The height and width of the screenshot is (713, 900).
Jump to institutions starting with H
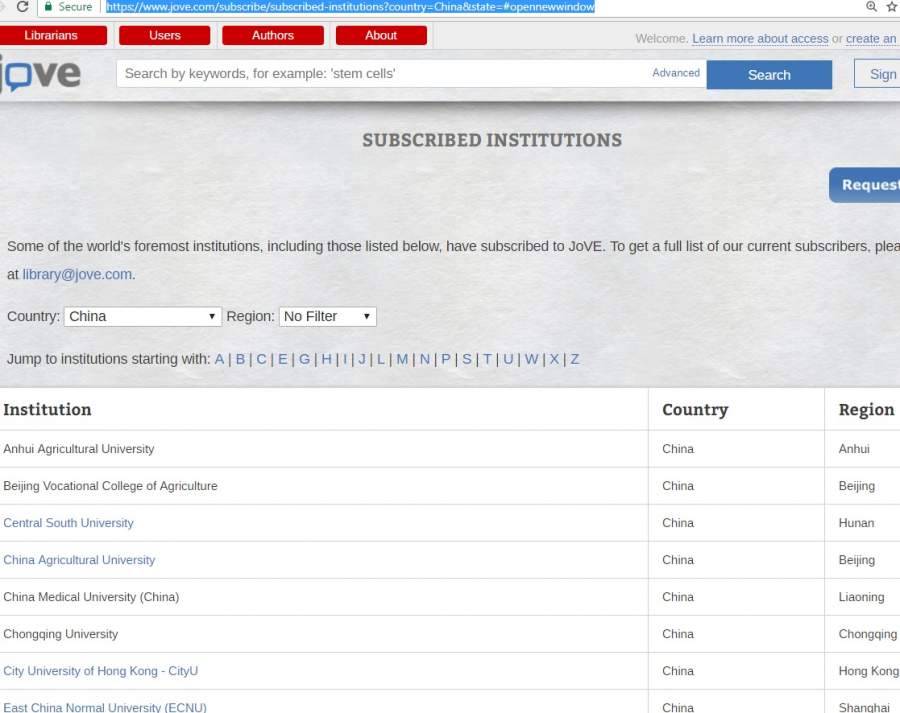pyautogui.click(x=326, y=359)
